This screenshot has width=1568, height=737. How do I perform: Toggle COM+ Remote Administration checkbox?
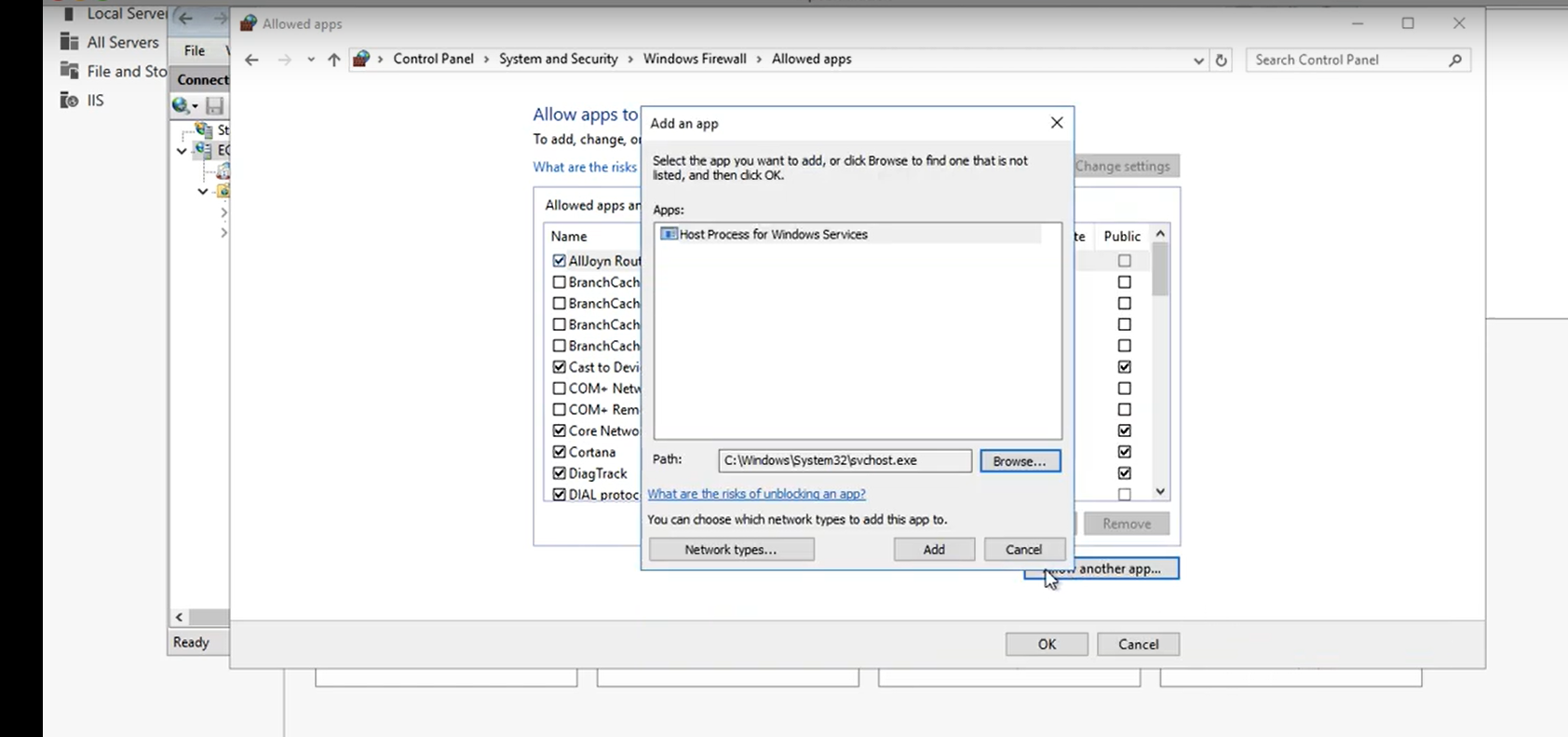(559, 409)
